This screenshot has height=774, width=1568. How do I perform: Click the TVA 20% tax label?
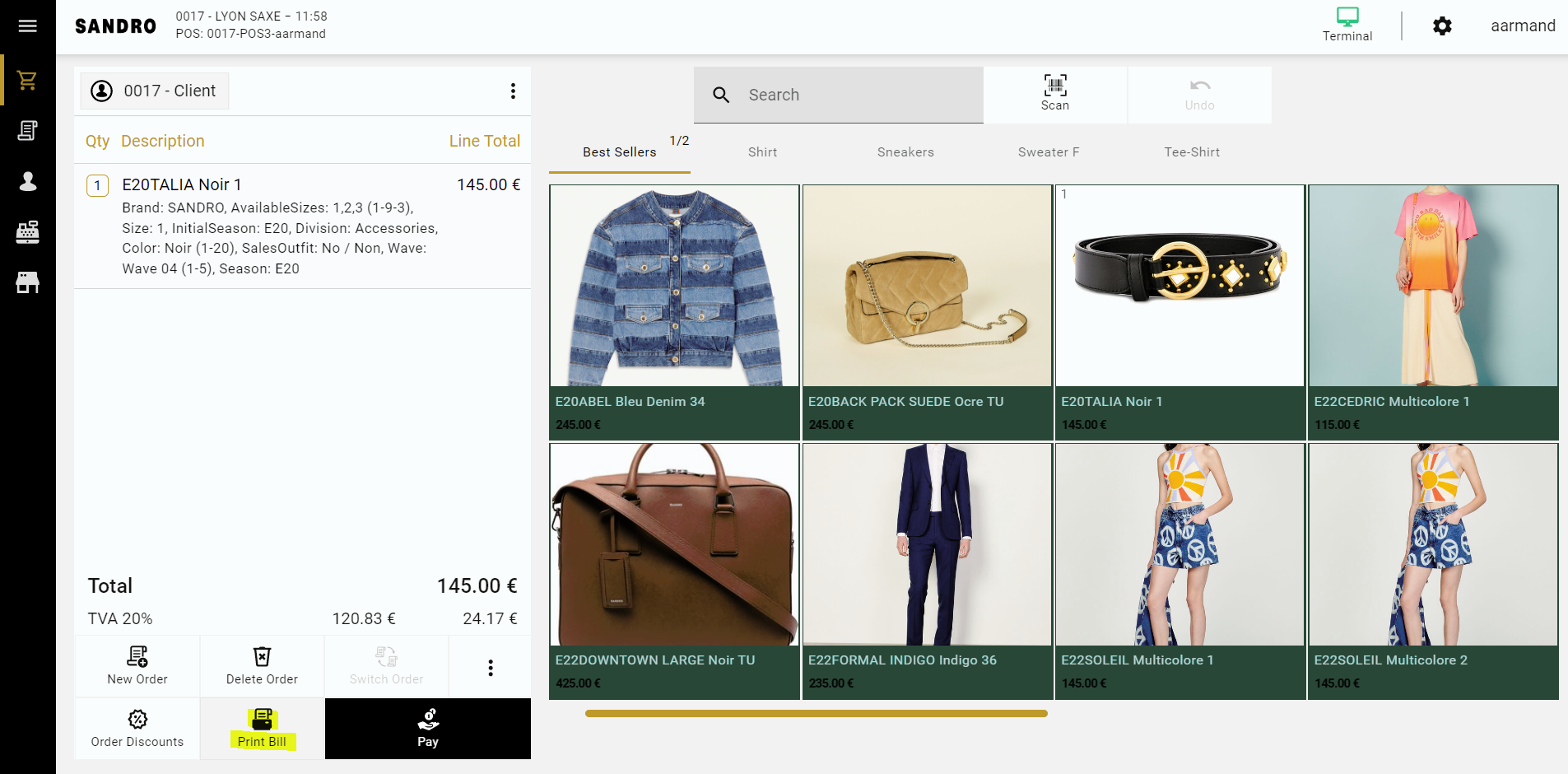pos(120,619)
